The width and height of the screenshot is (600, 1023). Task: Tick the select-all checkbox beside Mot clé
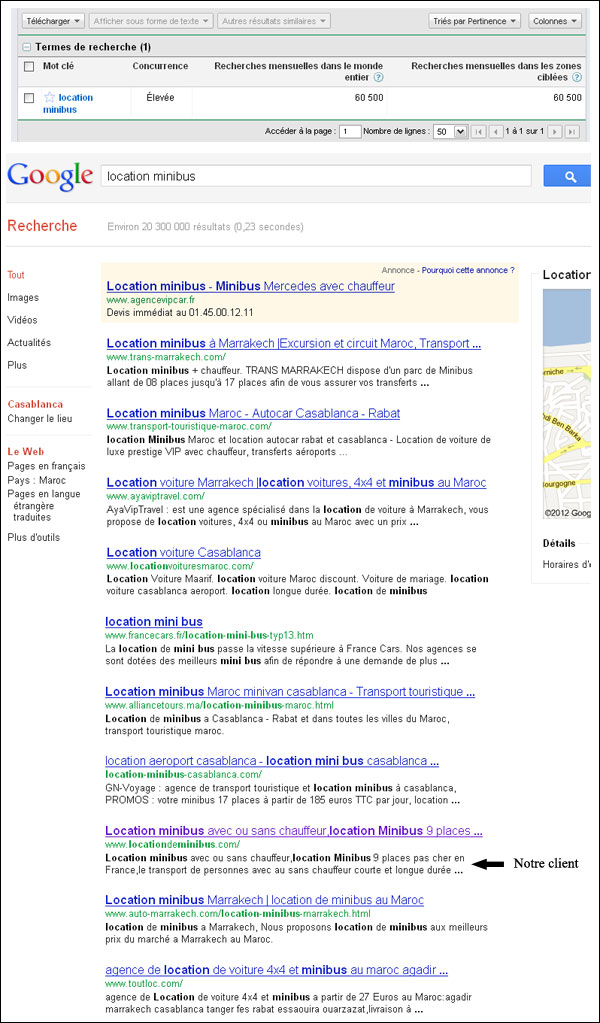pos(29,67)
